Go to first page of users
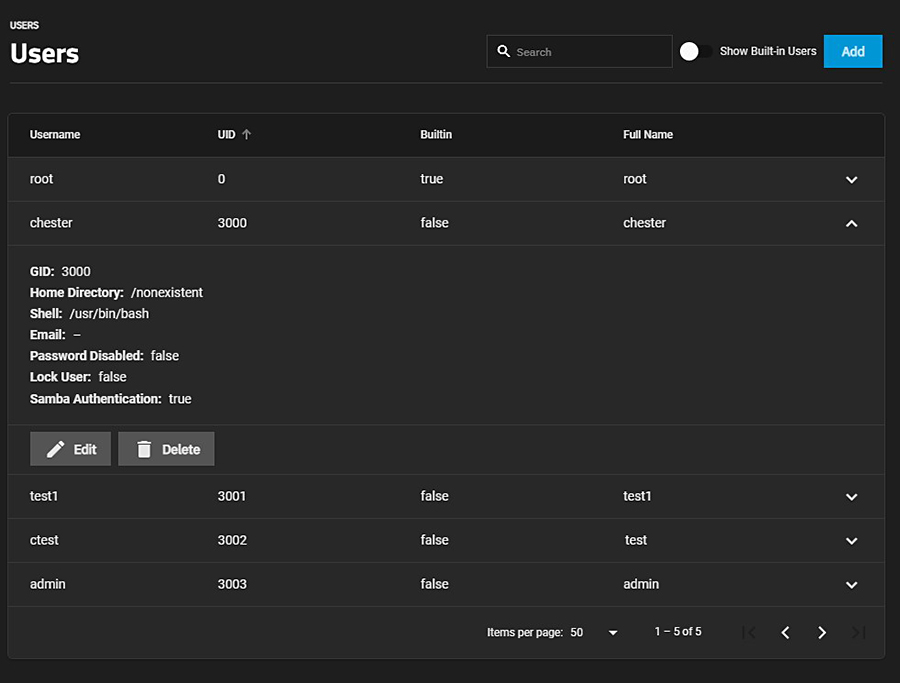This screenshot has height=683, width=900. tap(748, 632)
